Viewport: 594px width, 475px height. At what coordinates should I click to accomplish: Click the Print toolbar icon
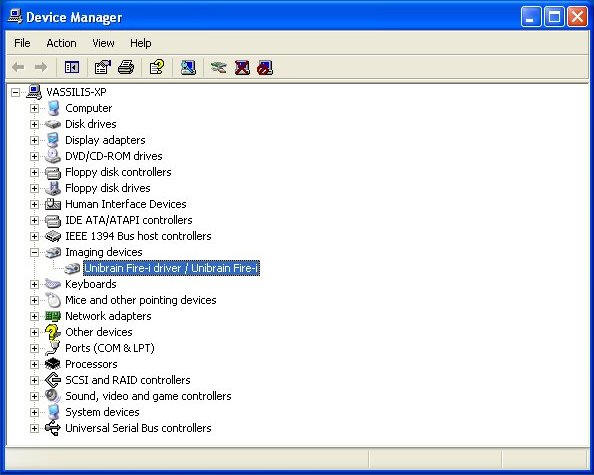(x=126, y=68)
